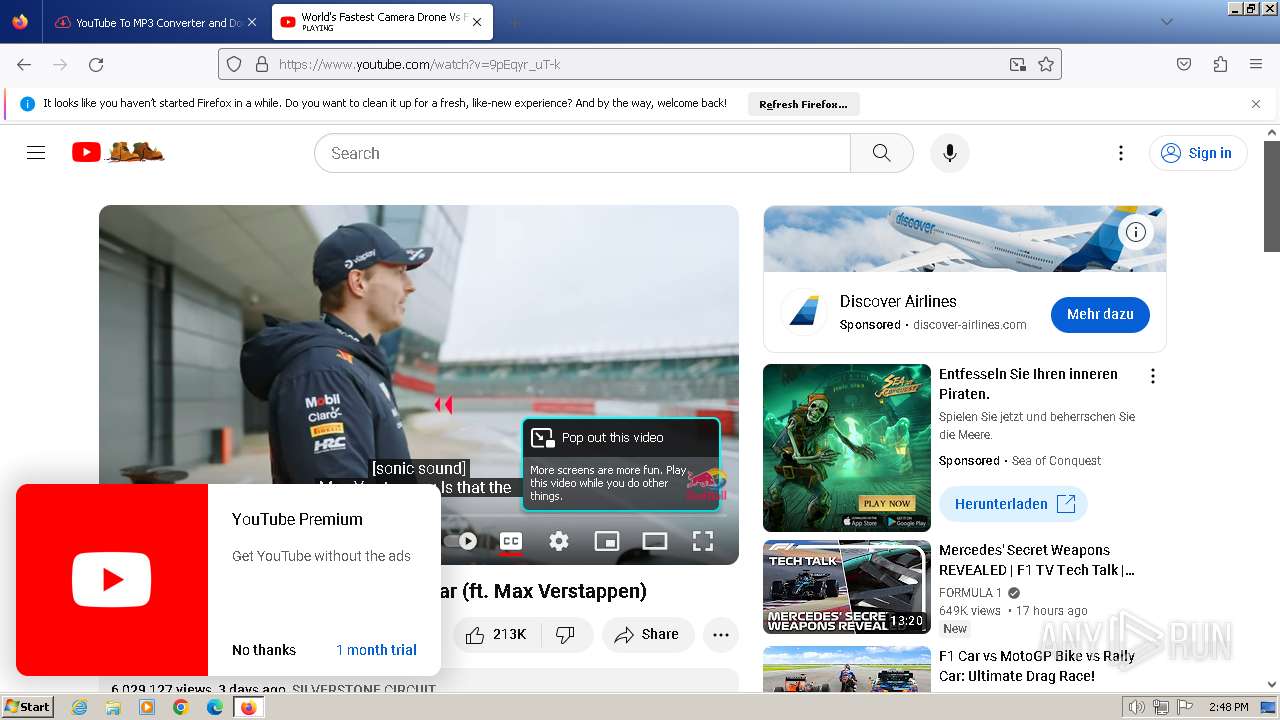The width and height of the screenshot is (1280, 720).
Task: Launch Internet Explorer from taskbar
Action: tap(79, 707)
